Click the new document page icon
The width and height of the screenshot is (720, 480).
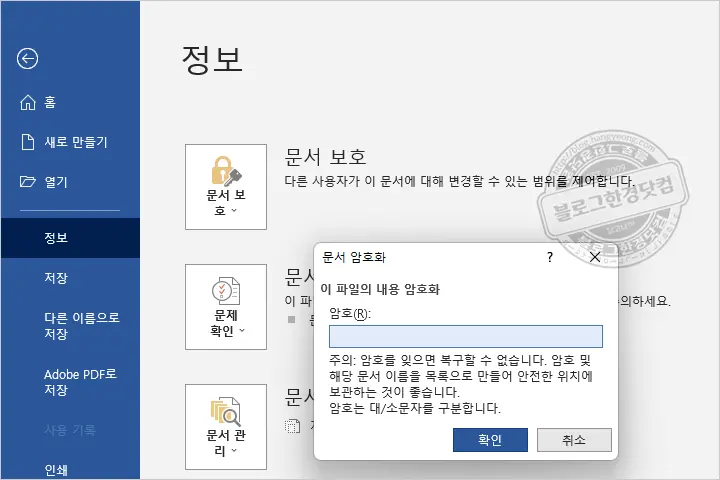(x=28, y=142)
